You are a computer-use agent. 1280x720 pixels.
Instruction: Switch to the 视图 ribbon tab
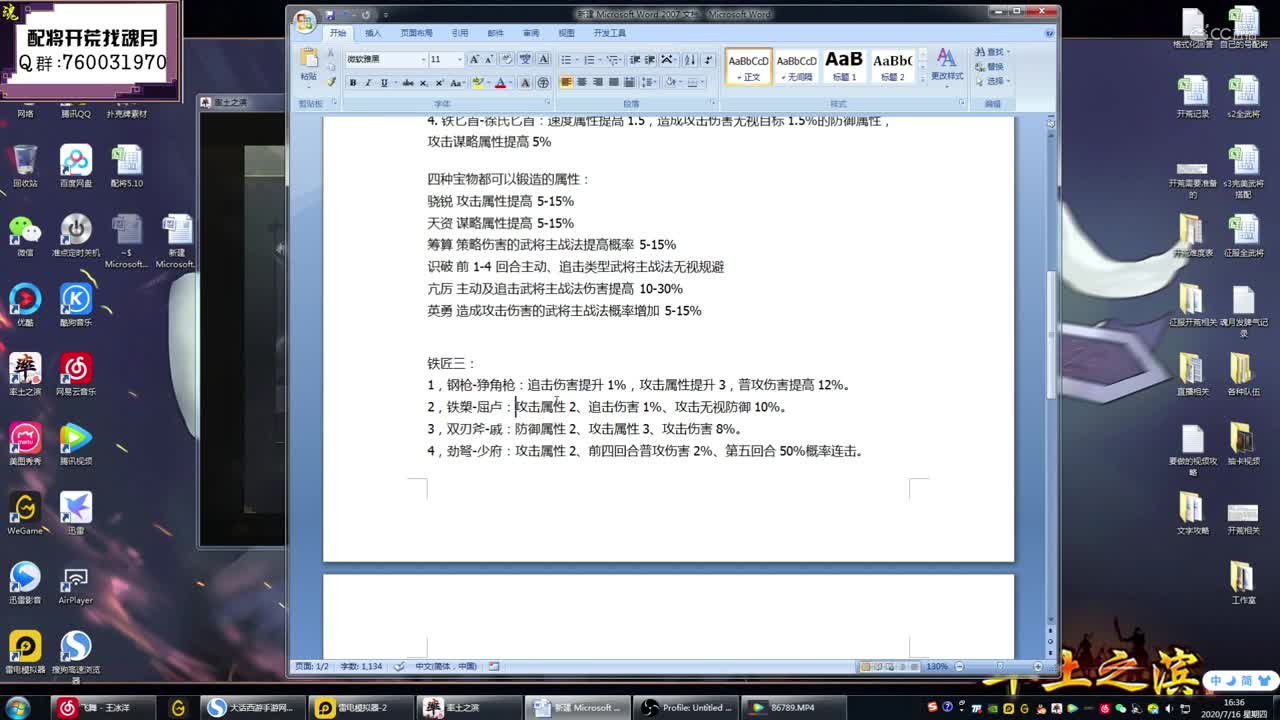coord(566,33)
